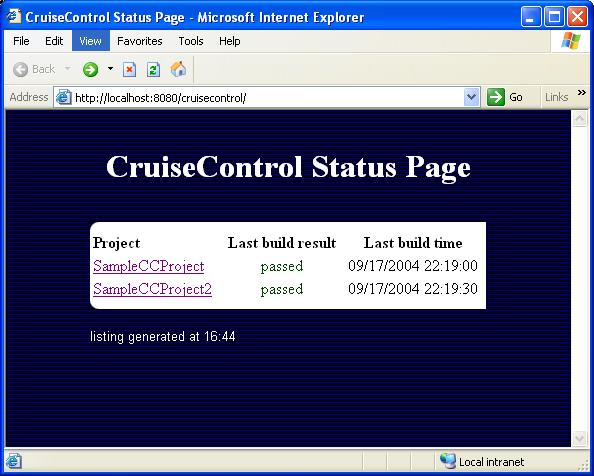The image size is (594, 476).
Task: Open the Tools menu
Action: [191, 41]
